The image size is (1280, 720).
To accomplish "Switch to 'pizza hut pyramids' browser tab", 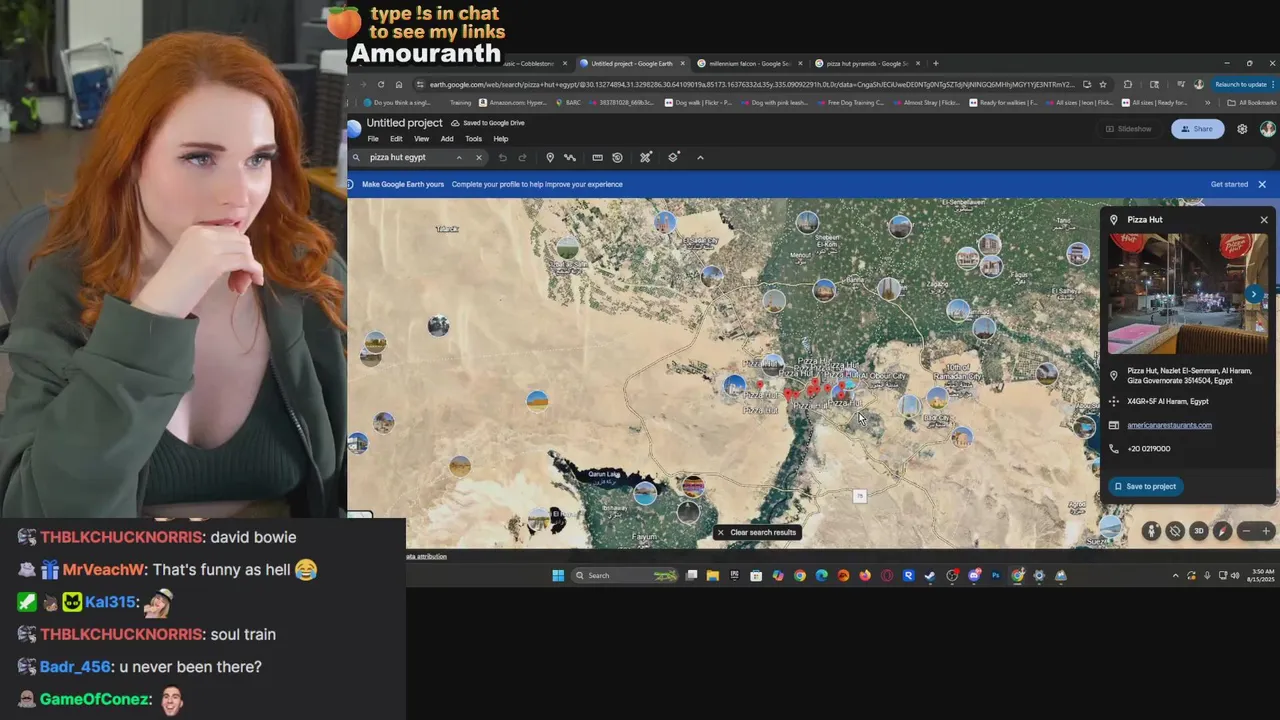I will [866, 64].
